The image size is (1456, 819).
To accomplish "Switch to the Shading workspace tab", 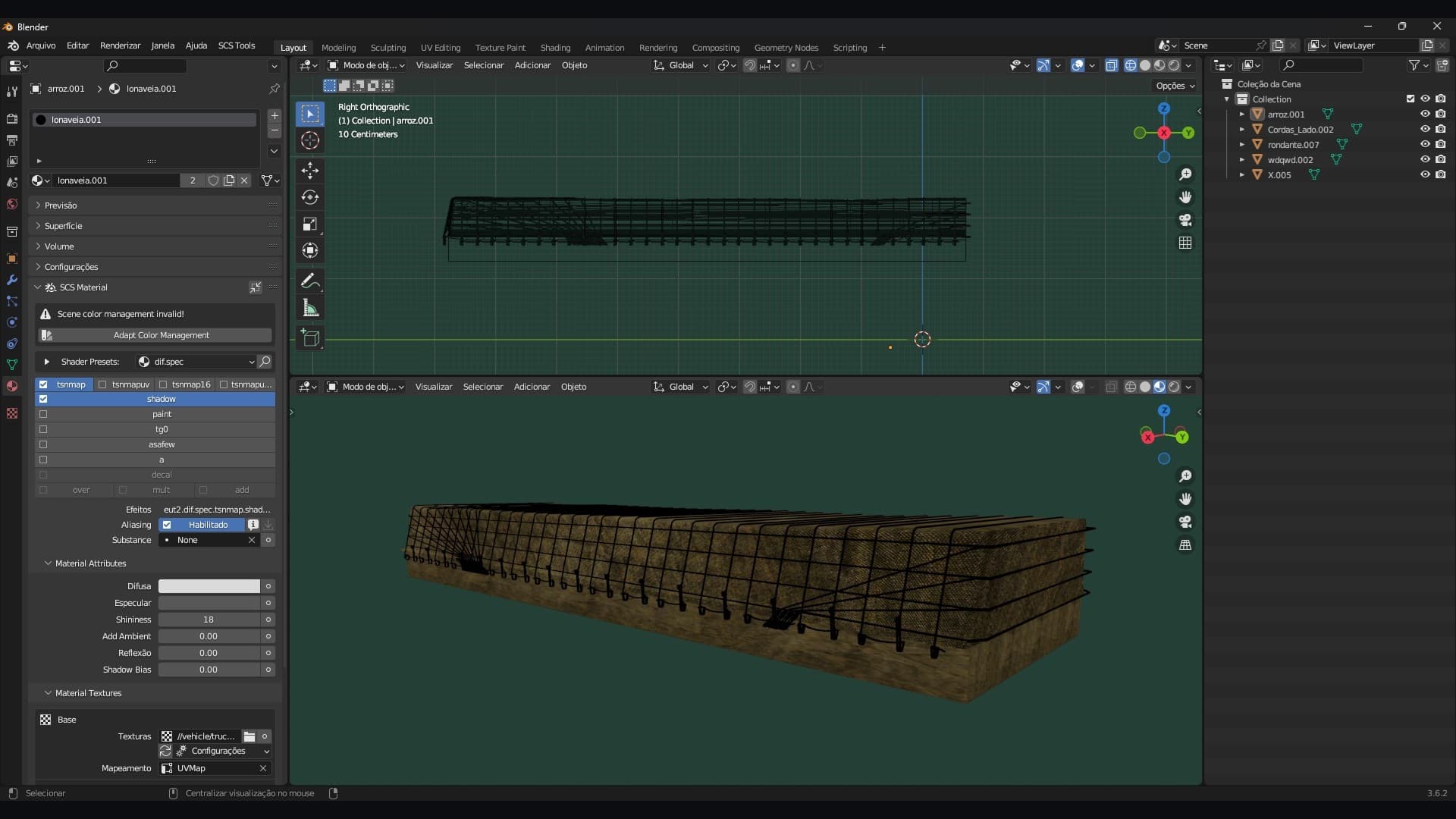I will pos(555,47).
